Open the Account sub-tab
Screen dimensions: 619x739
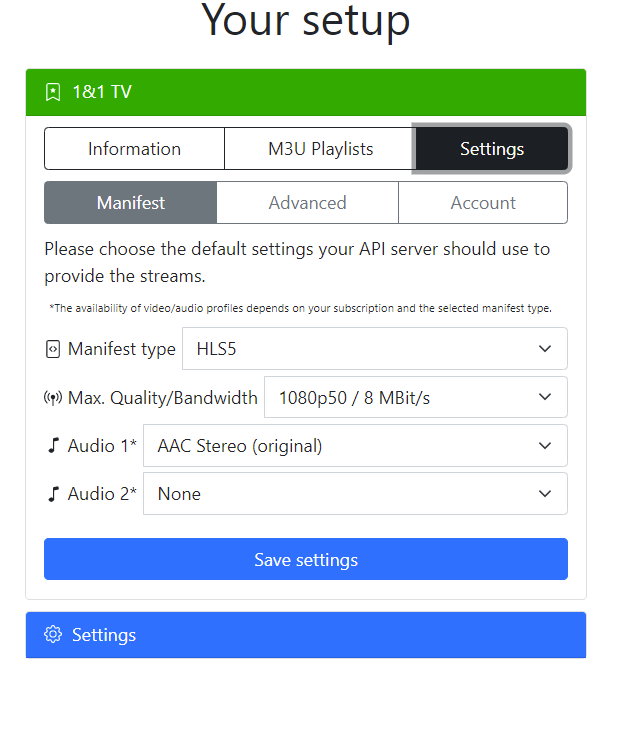click(483, 203)
